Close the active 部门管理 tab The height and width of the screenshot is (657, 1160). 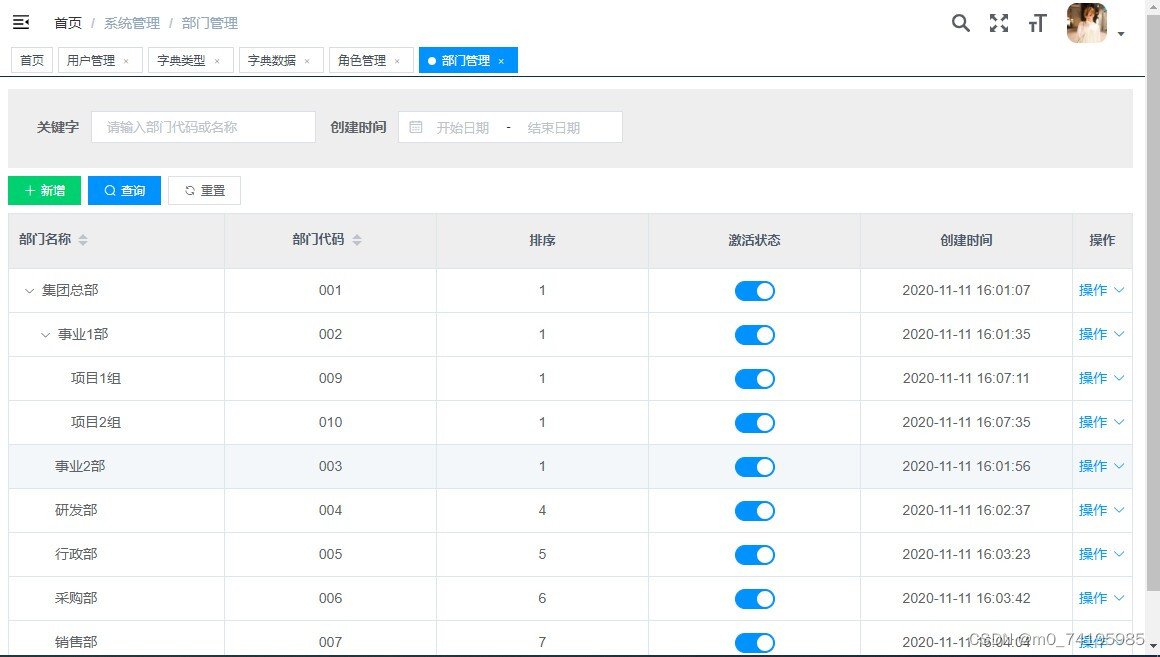(x=501, y=61)
